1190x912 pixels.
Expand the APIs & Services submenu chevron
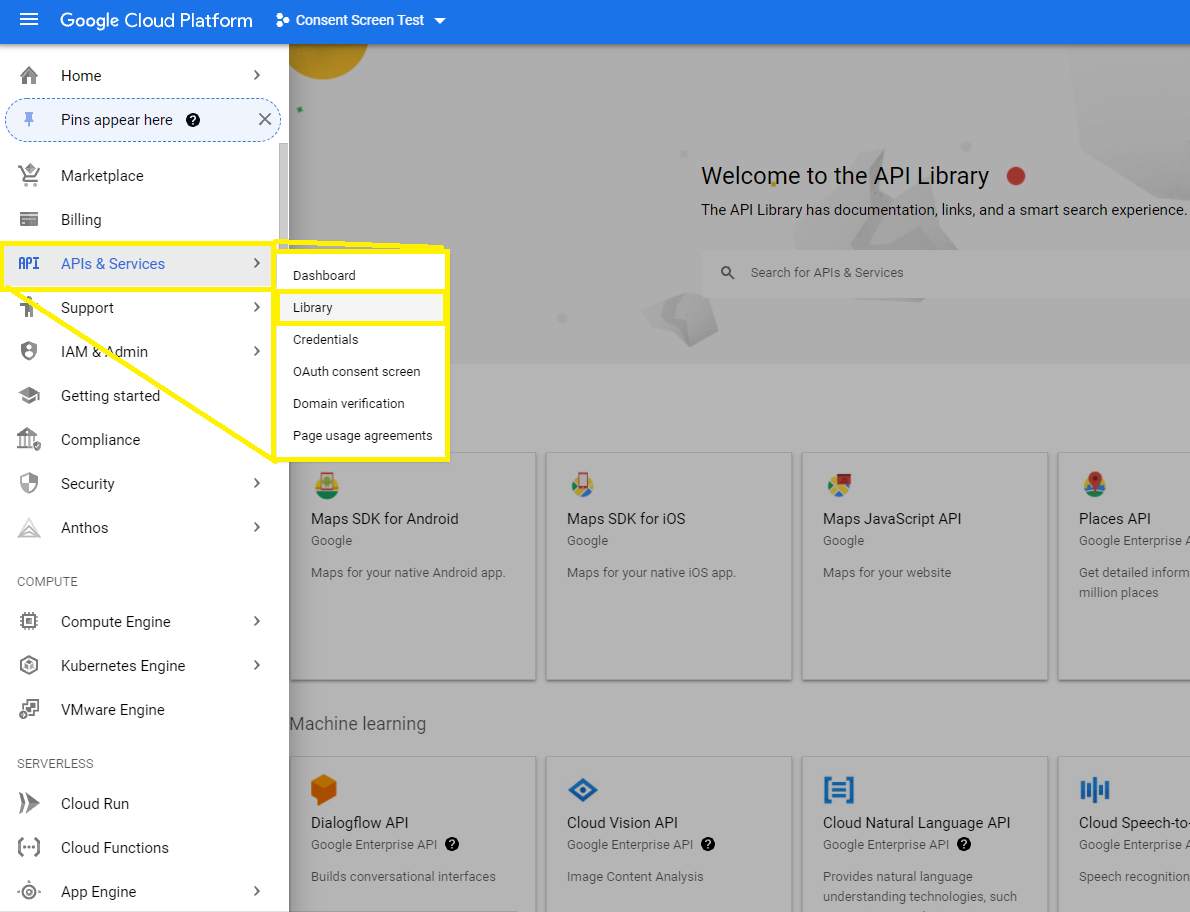click(257, 263)
